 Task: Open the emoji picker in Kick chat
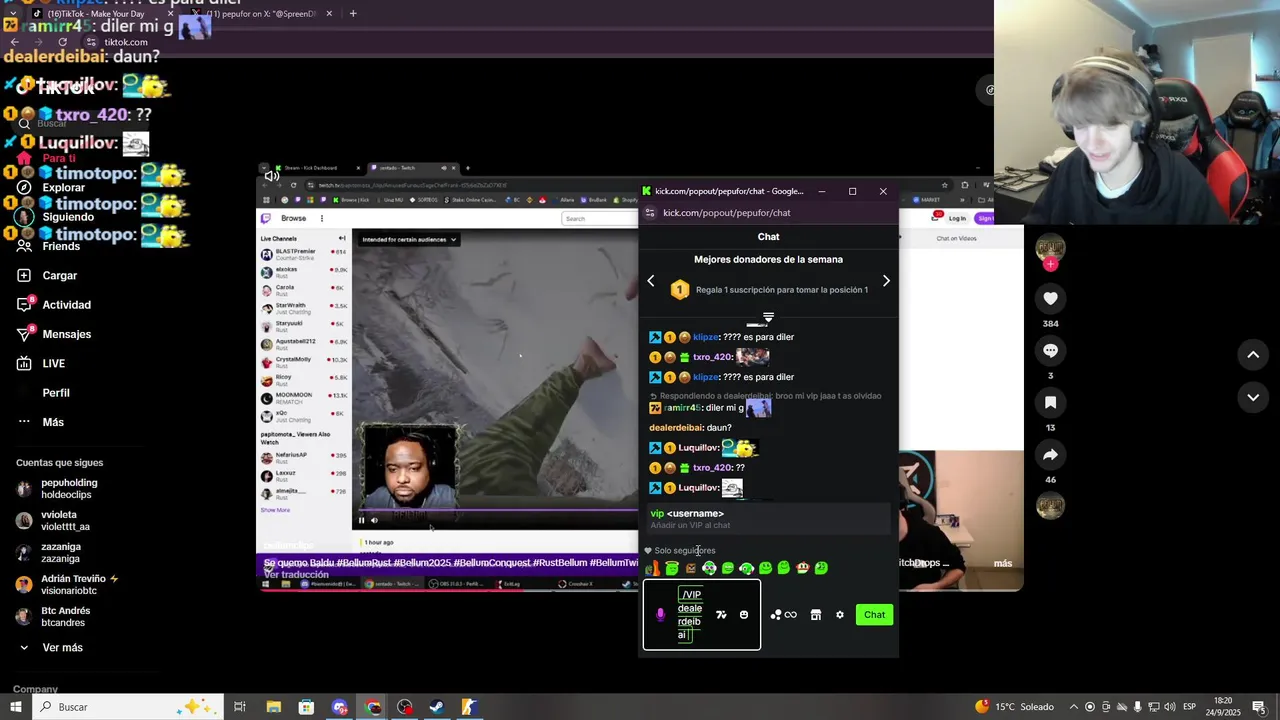pos(744,615)
